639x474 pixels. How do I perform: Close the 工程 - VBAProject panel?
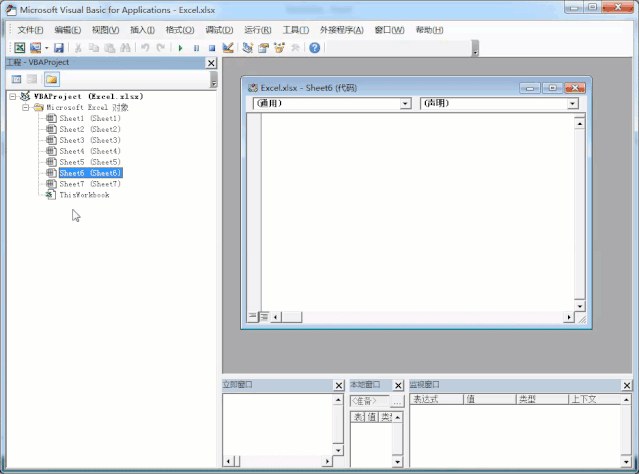tap(211, 63)
